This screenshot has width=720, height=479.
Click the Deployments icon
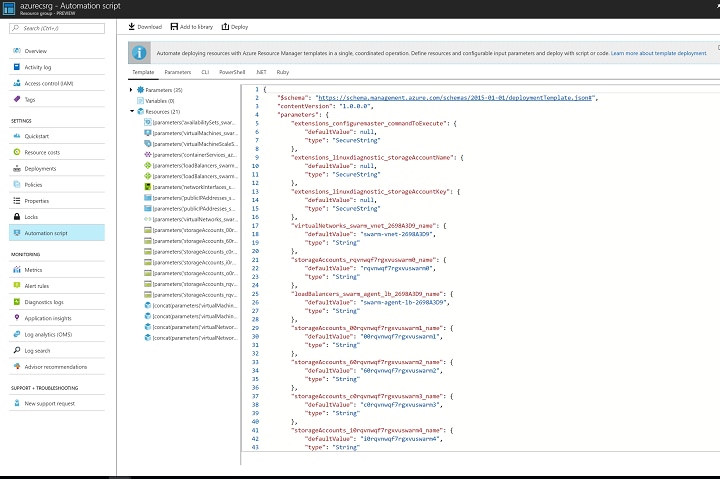point(17,169)
